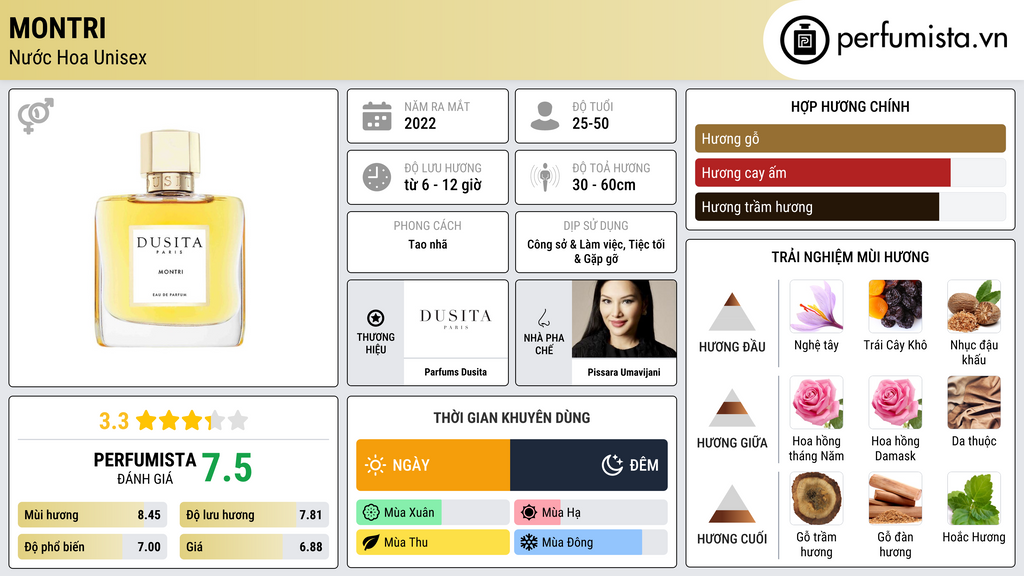Click the star badge icon above Thương hiệu

pos(376,319)
